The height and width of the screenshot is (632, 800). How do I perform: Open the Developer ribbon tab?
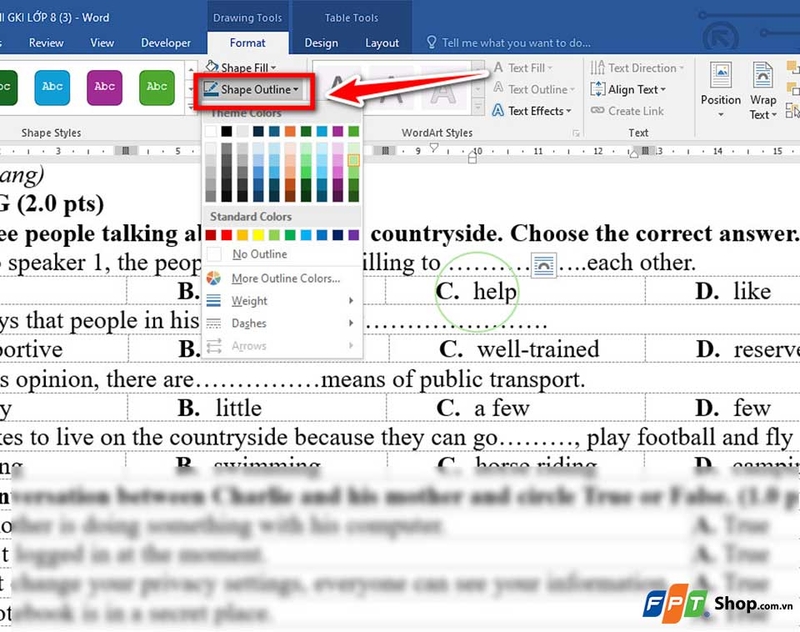[166, 43]
